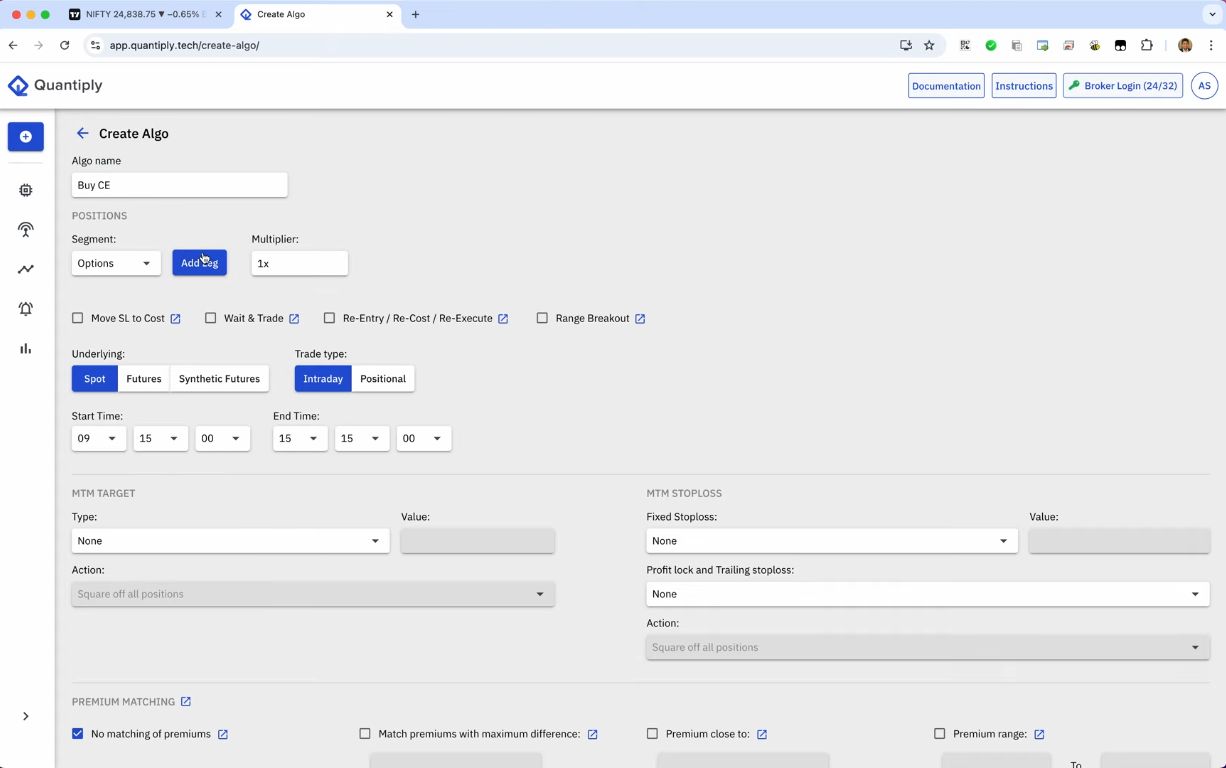Tick the Wait & Trade checkbox
Screen dimensions: 1226x768
coord(211,318)
